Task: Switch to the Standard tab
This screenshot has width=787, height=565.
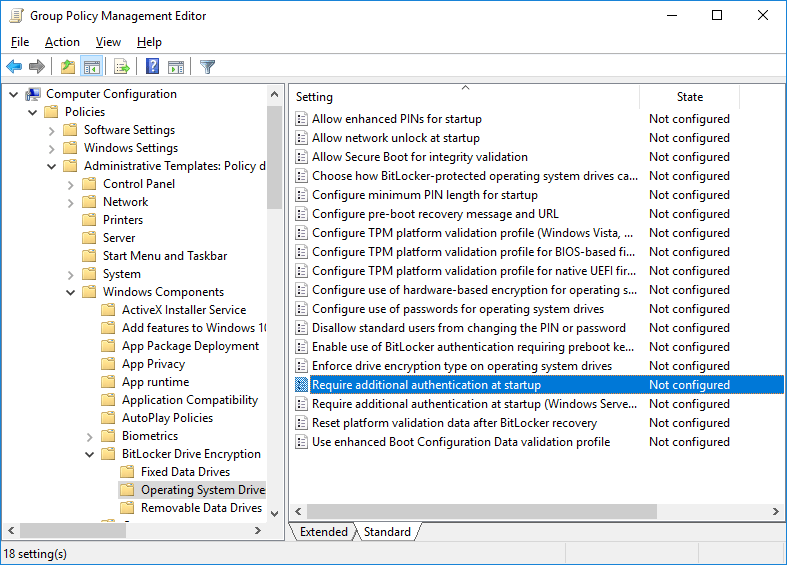Action: [387, 532]
